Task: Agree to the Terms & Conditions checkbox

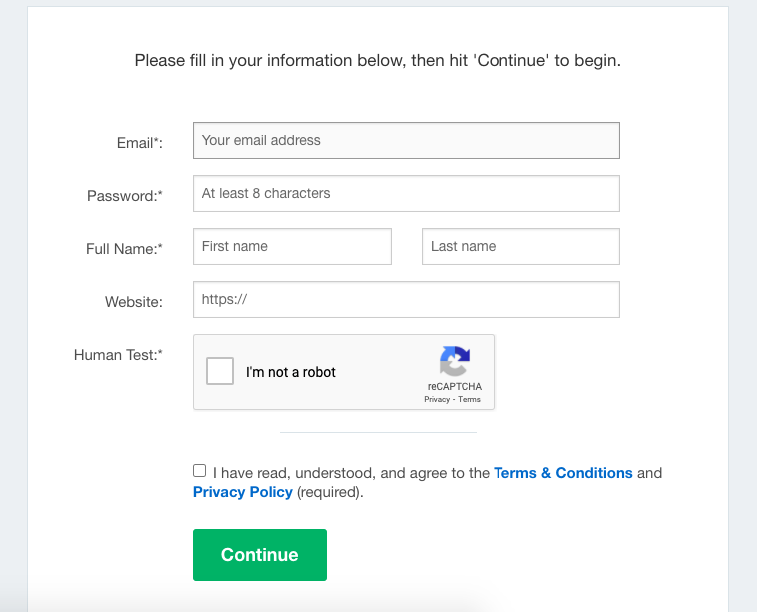Action: coord(200,471)
